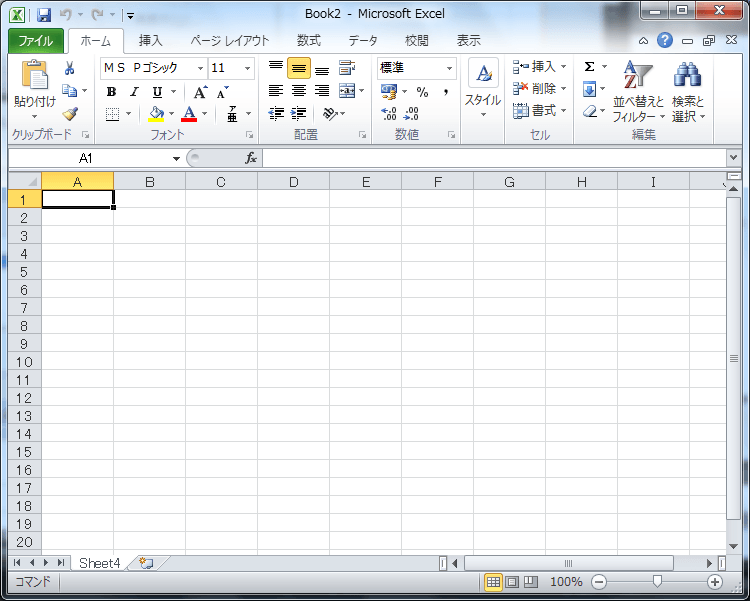The width and height of the screenshot is (750, 601).
Task: Click the Undo arrow icon
Action: [66, 15]
